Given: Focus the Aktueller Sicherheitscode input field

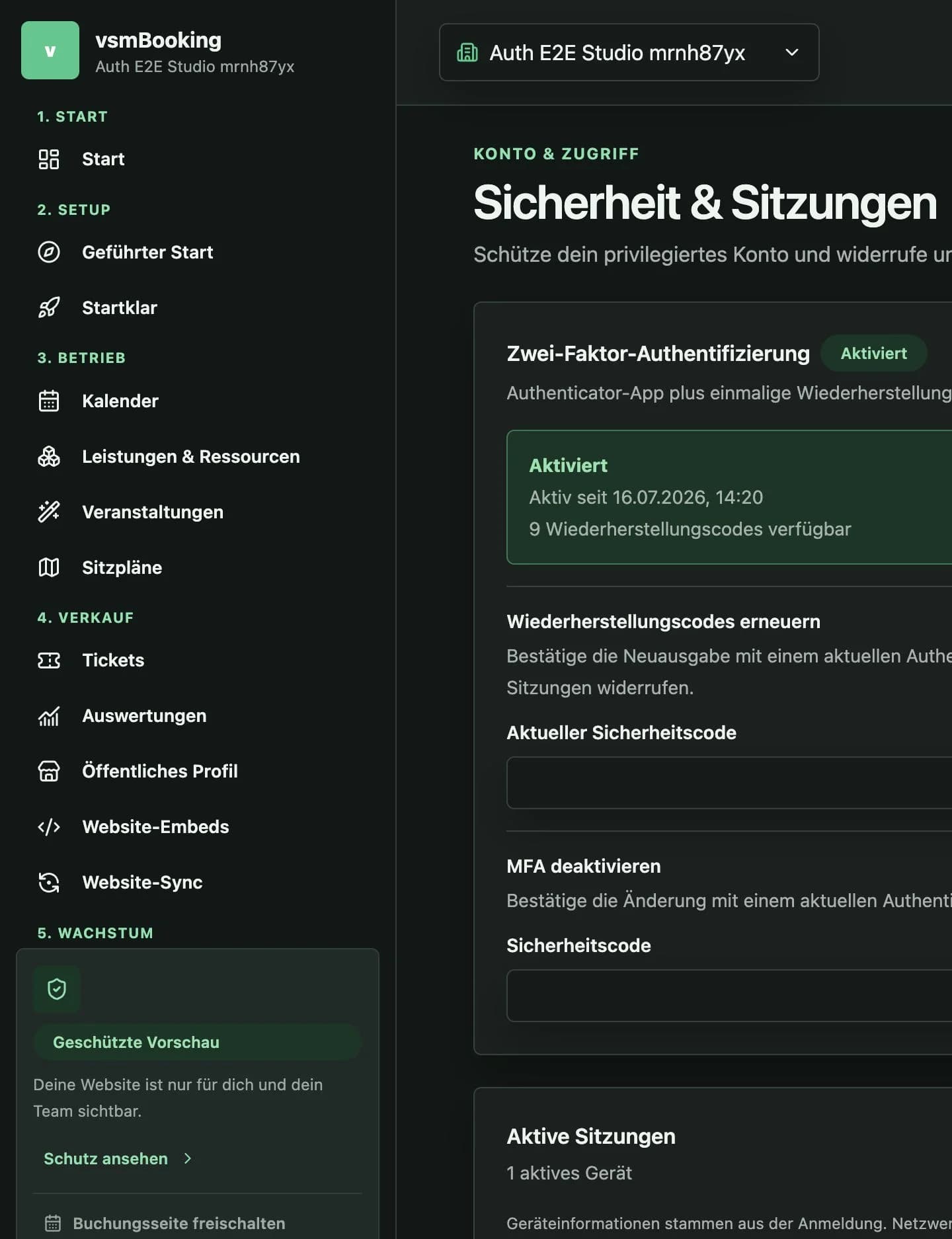Looking at the screenshot, I should point(729,783).
